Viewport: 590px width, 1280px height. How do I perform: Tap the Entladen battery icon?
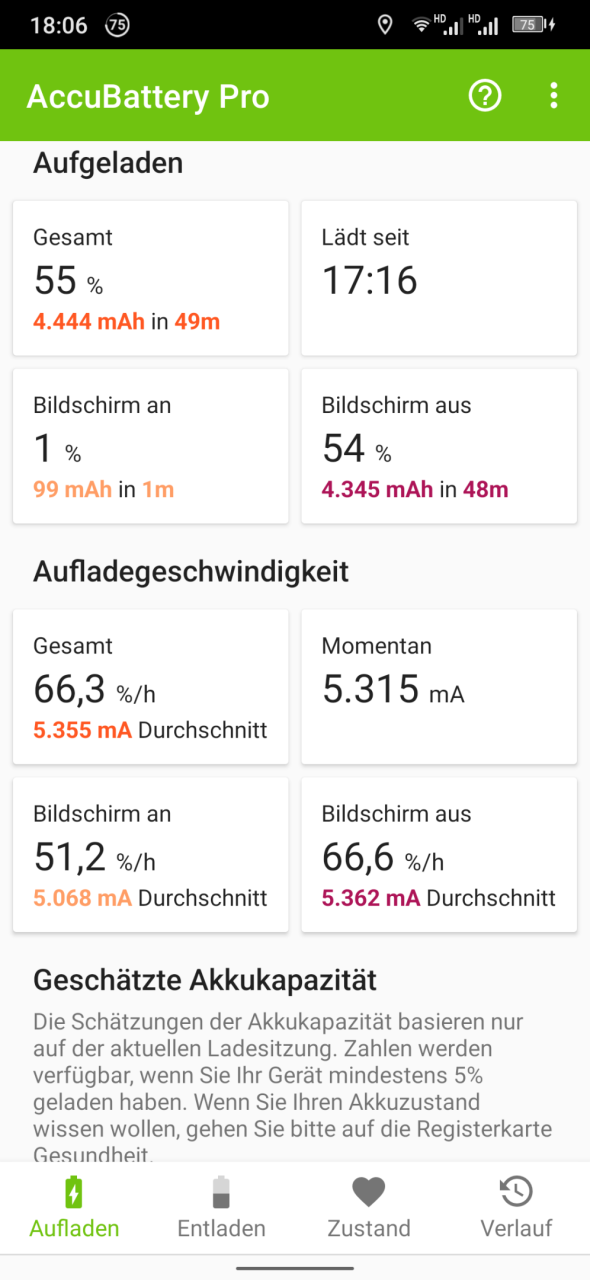(221, 1192)
